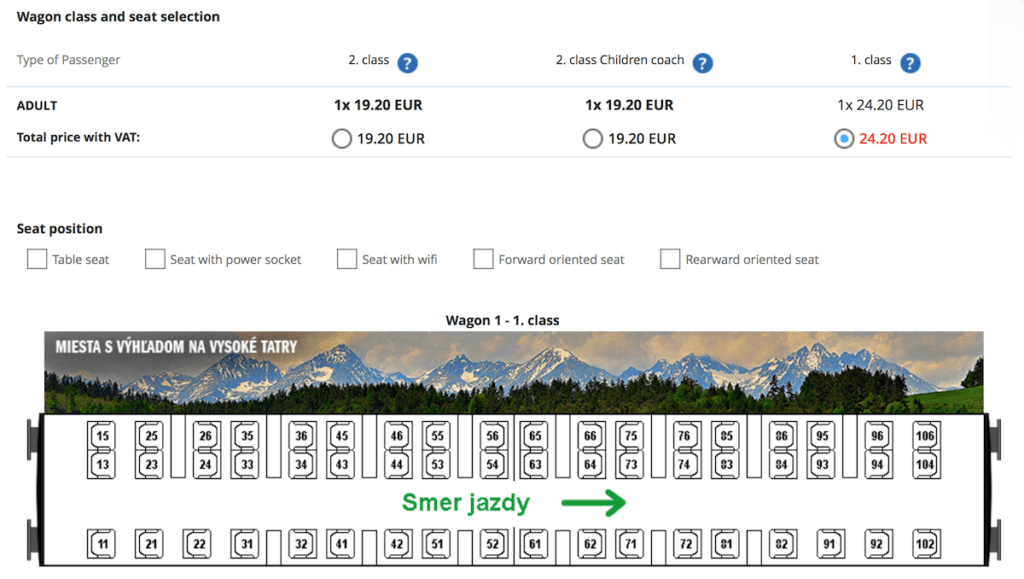The image size is (1024, 579).
Task: Check the Seat with wifi option
Action: pos(347,259)
